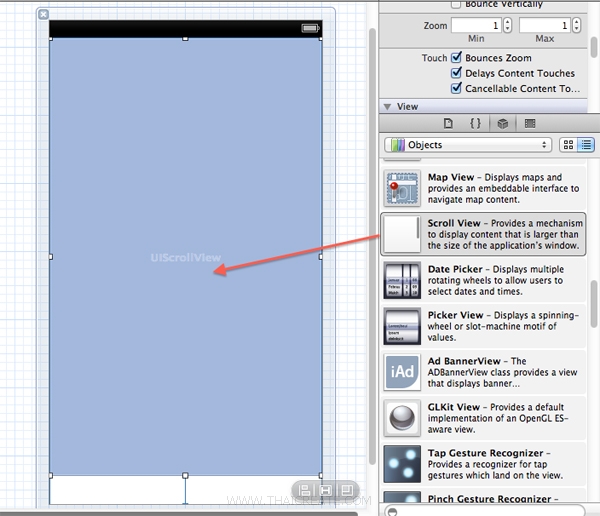Toggle the Bounces Zoom checkbox
600x516 pixels.
point(456,57)
